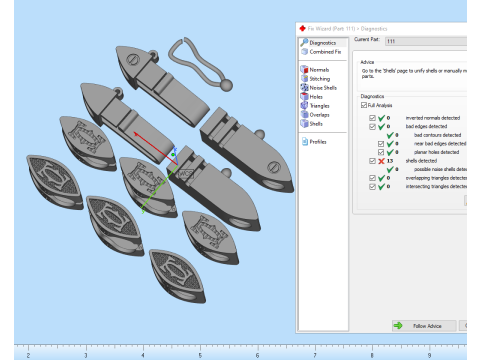Click the shells count value 13
The image size is (480, 360).
pos(390,161)
